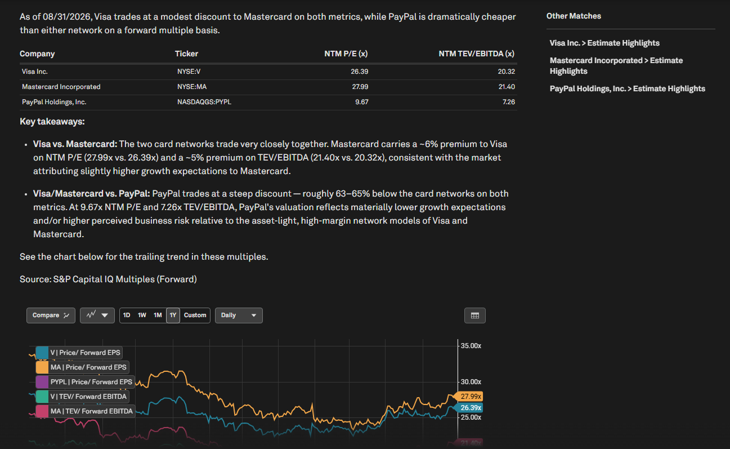The image size is (730, 449).
Task: Click the 27.99x Mastercard value label
Action: click(x=469, y=396)
